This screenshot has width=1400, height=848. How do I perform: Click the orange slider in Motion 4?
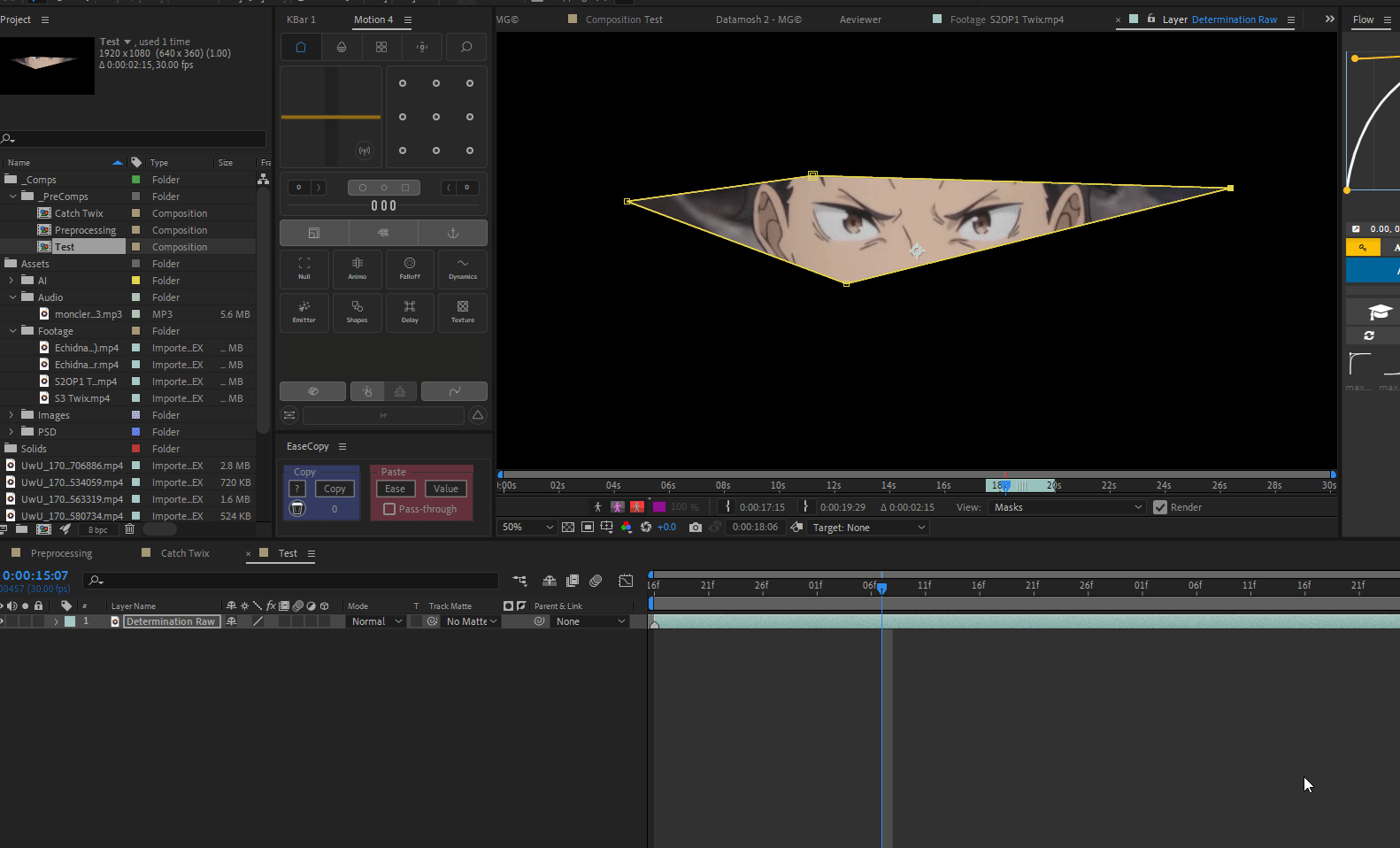331,117
